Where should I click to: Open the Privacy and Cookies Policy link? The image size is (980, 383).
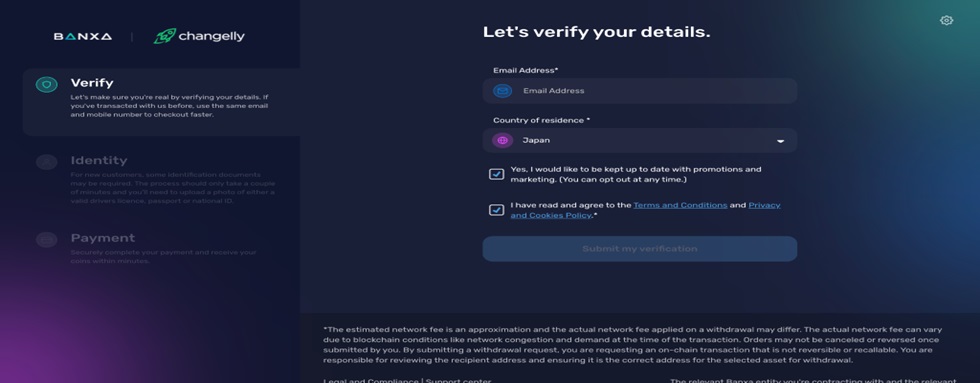[645, 210]
